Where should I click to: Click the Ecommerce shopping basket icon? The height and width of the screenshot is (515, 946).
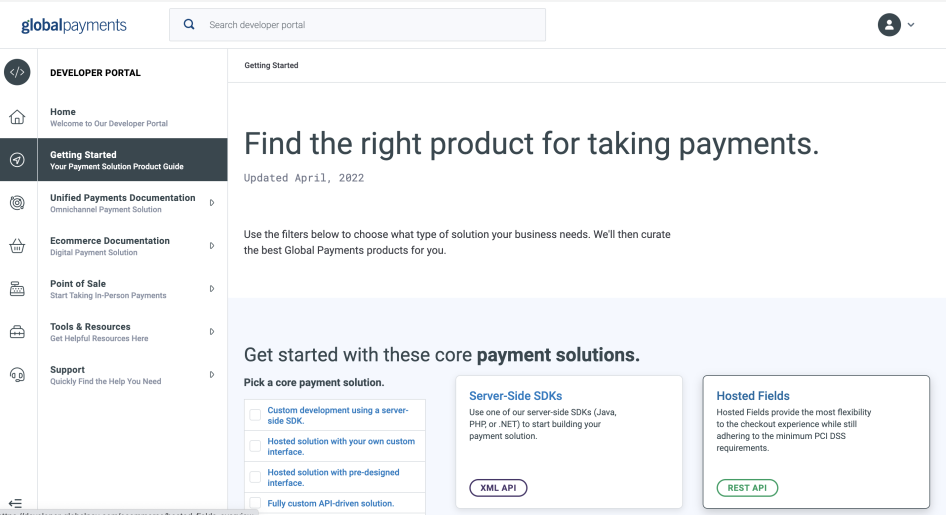[17, 246]
